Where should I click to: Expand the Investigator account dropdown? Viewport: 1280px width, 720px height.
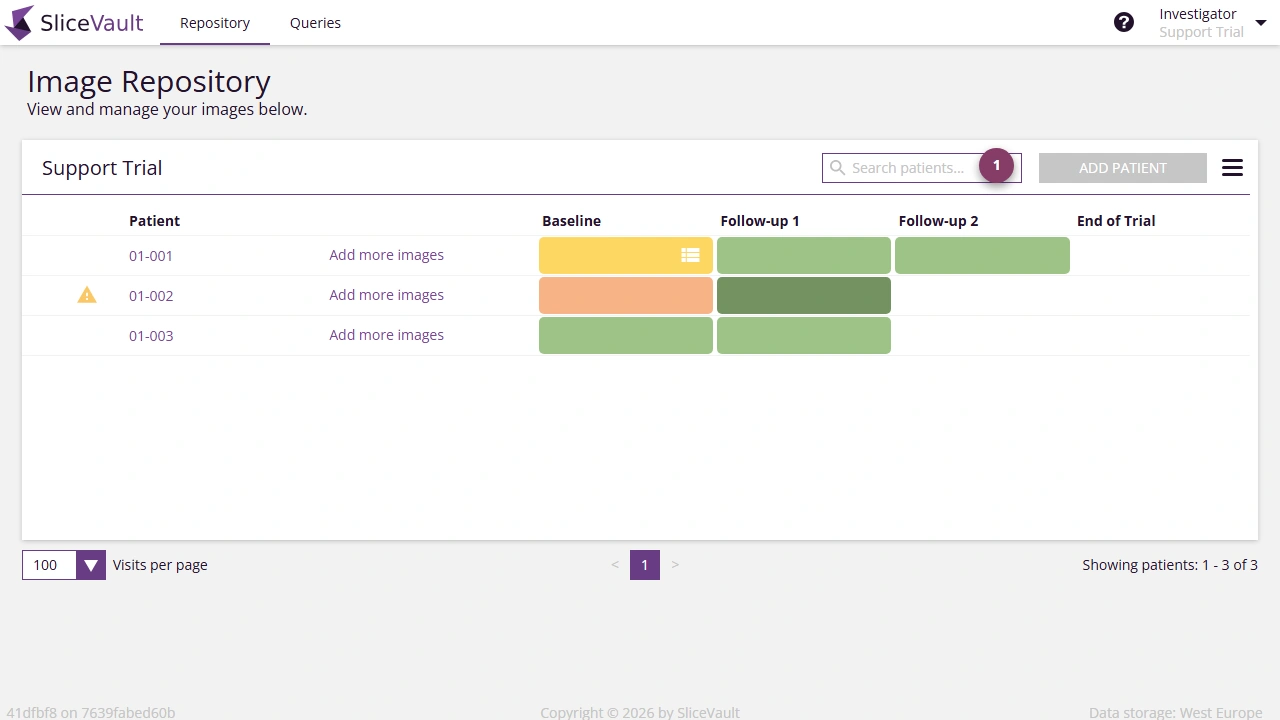[1260, 21]
